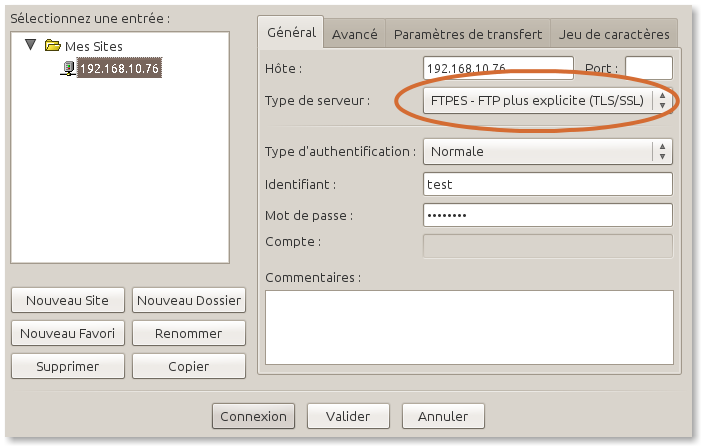The width and height of the screenshot is (701, 446).
Task: Click the Mot de passe field
Action: click(x=547, y=215)
